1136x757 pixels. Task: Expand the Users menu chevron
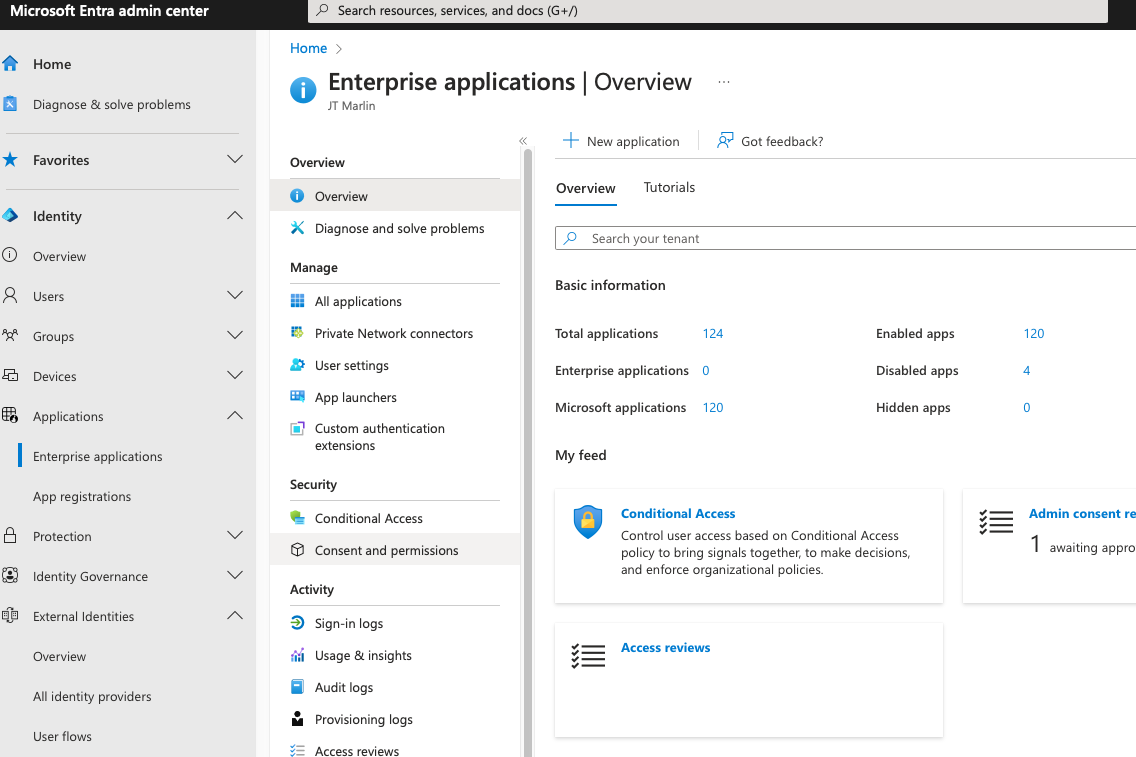click(235, 296)
